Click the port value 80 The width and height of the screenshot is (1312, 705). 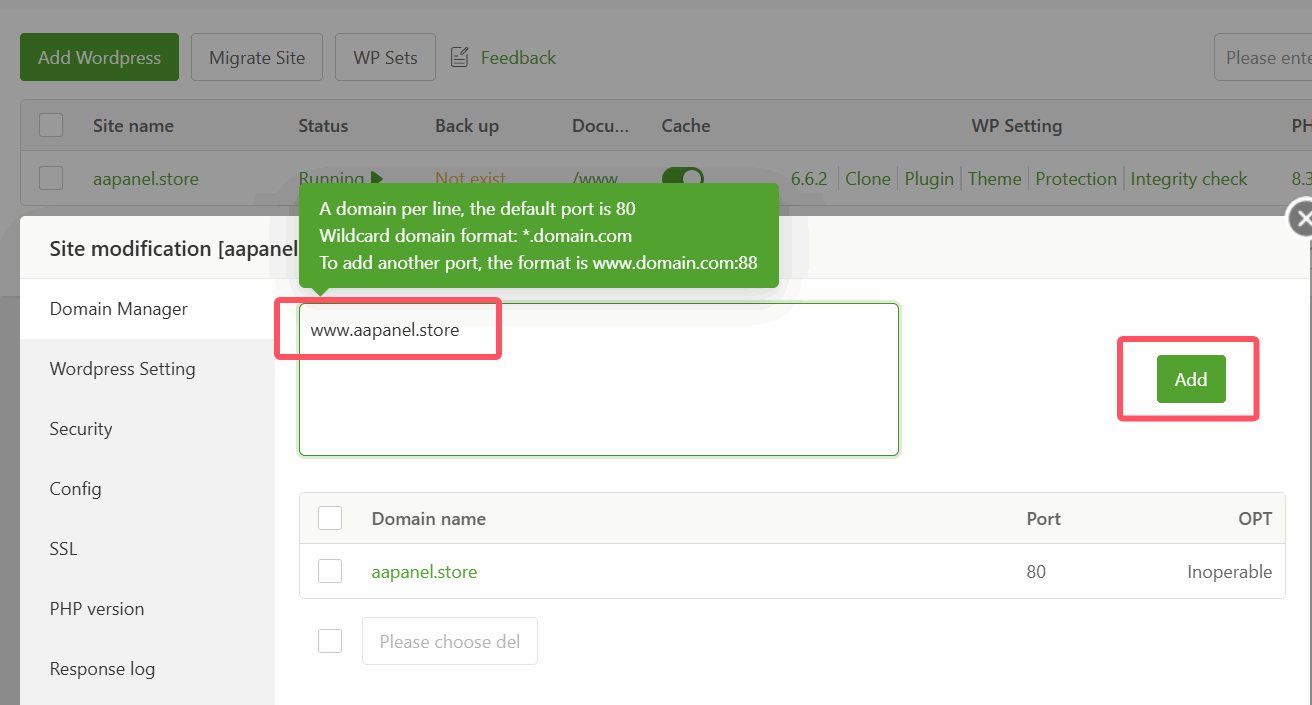(1036, 572)
